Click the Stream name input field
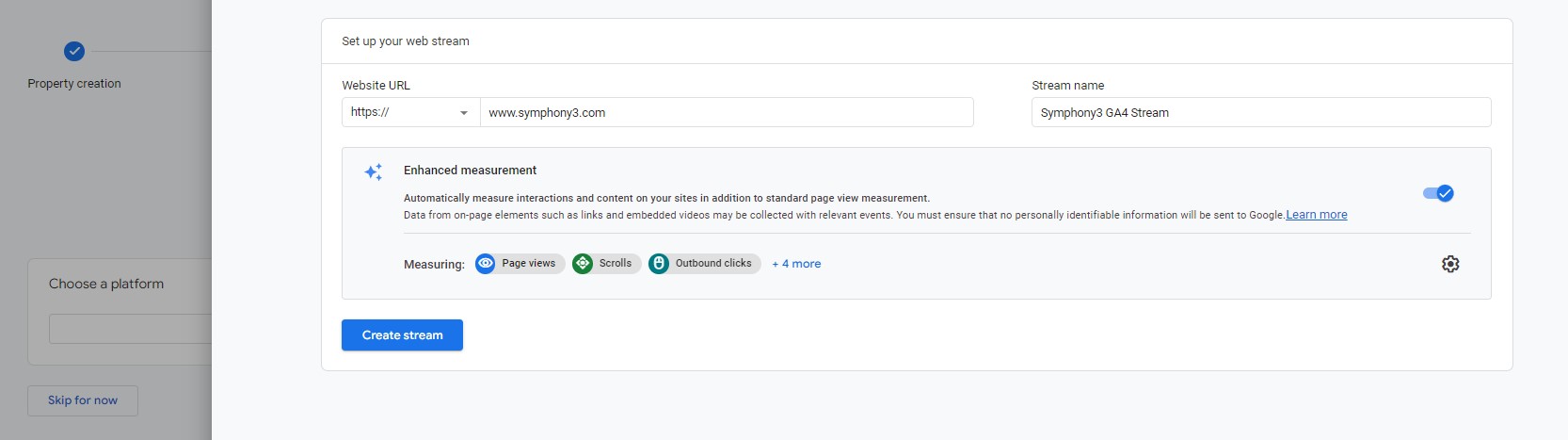 point(1261,112)
